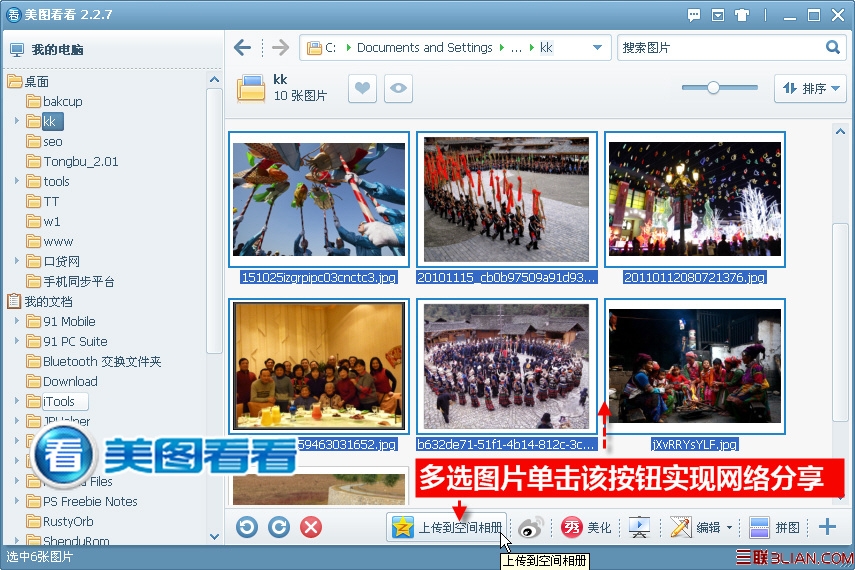Image resolution: width=855 pixels, height=570 pixels.
Task: Go forward with the right arrow
Action: tap(280, 48)
